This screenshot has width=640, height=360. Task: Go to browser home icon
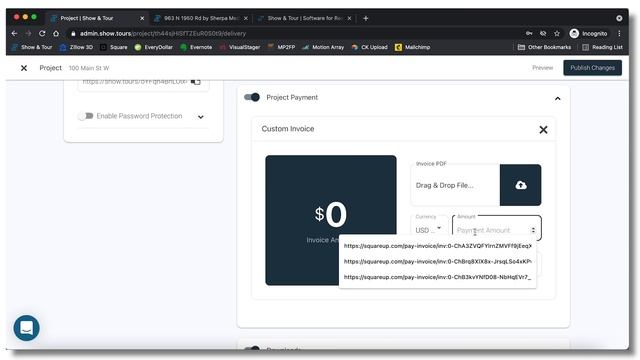tap(56, 33)
